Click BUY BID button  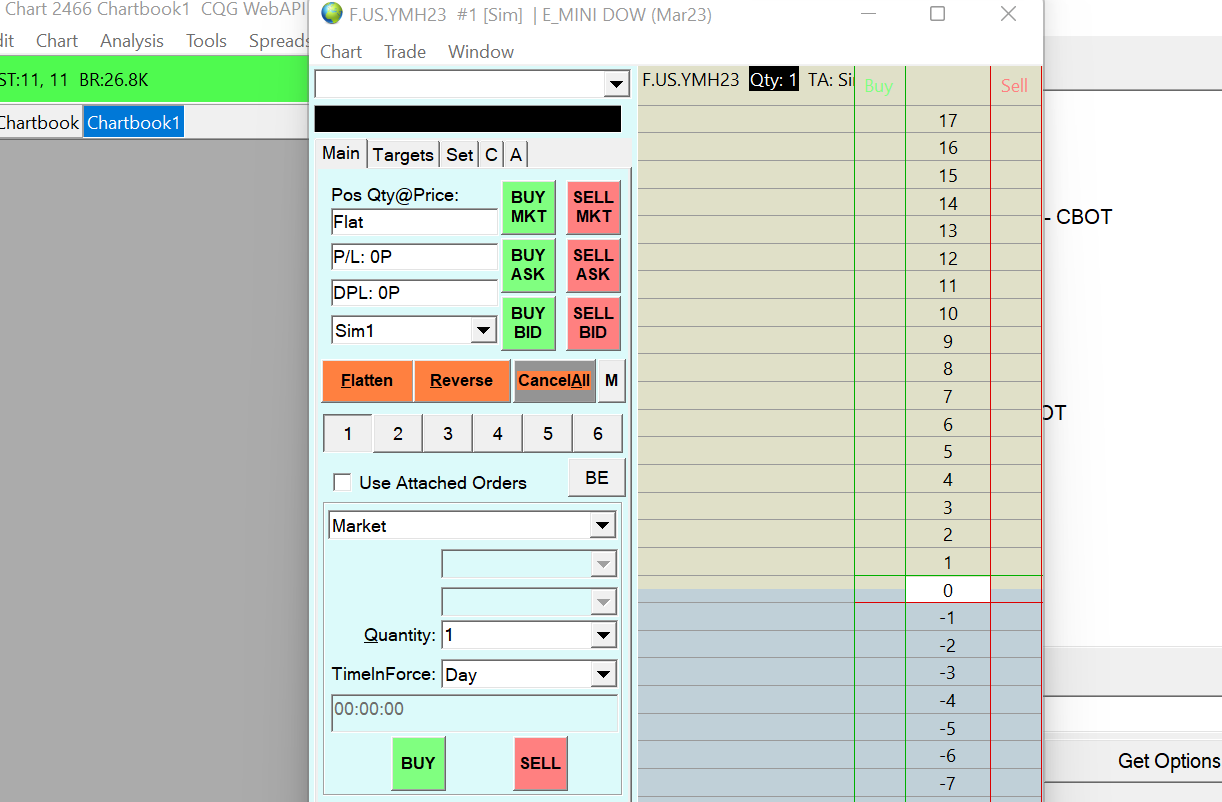[528, 323]
